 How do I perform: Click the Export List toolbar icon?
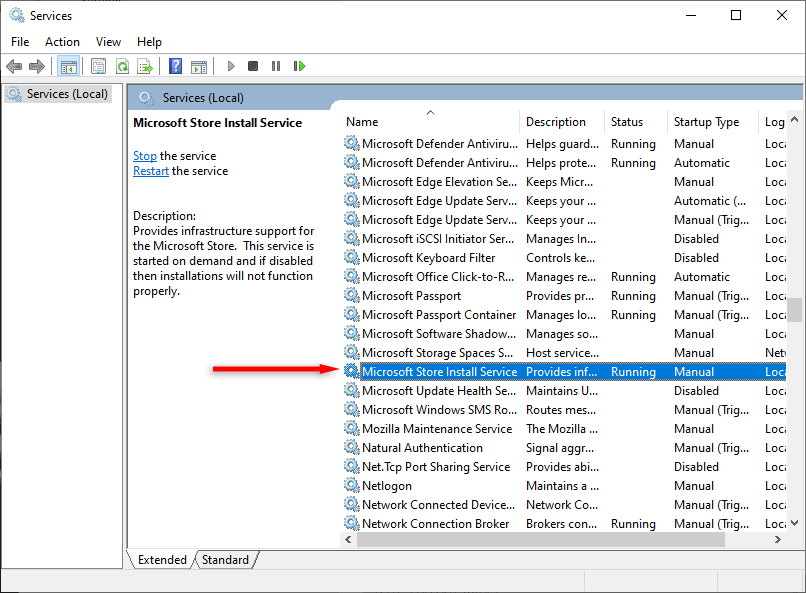145,66
